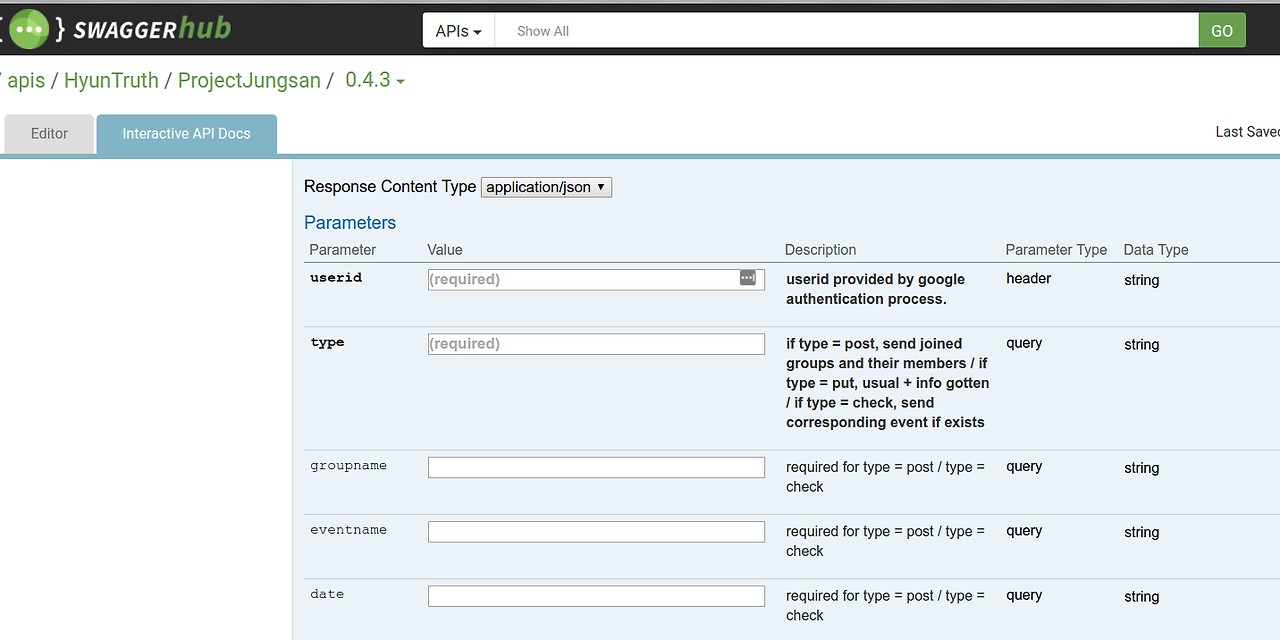Viewport: 1280px width, 640px height.
Task: Click the type required input field
Action: [x=596, y=344]
